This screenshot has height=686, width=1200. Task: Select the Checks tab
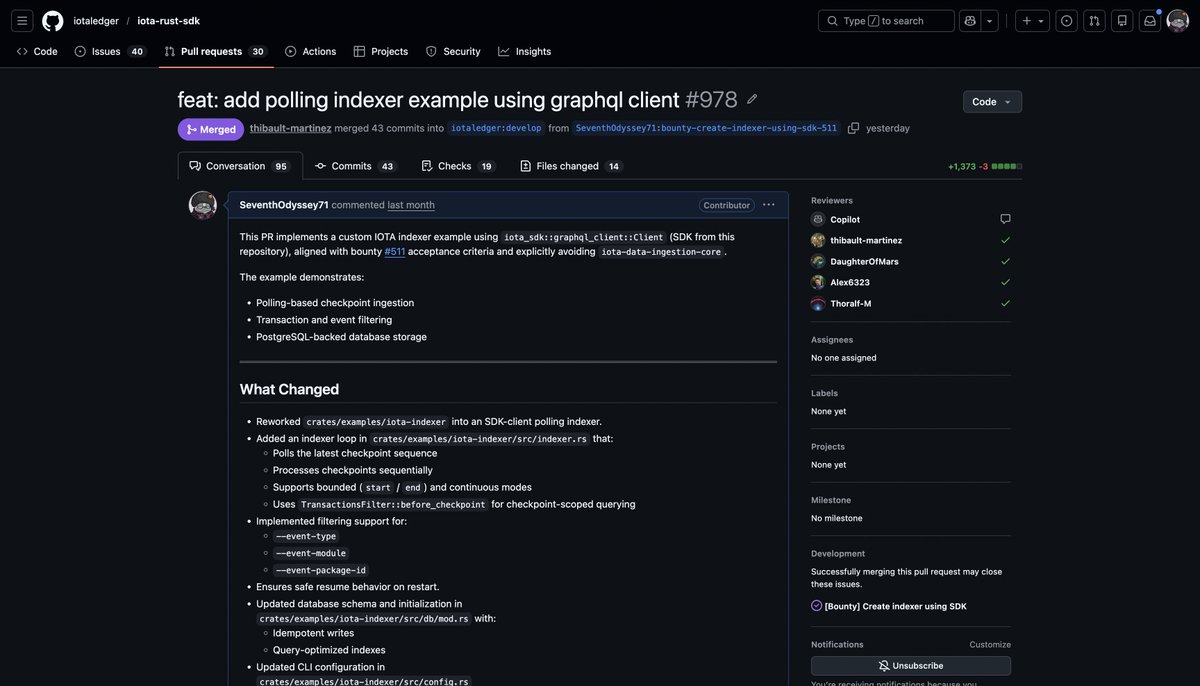tap(457, 166)
